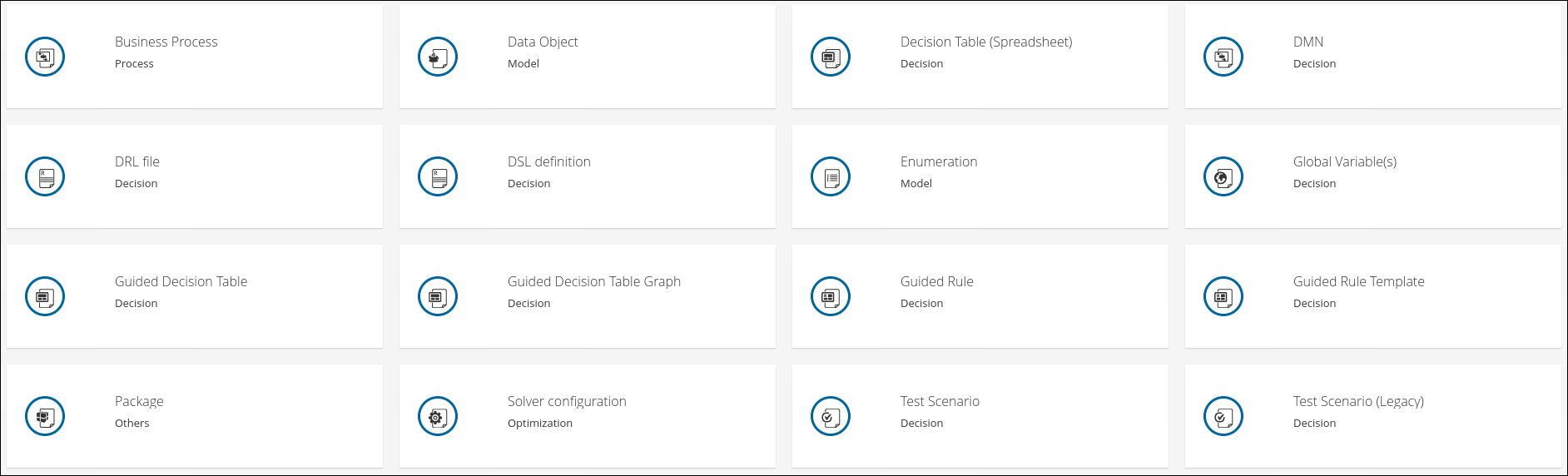
Task: Choose the DMN asset icon
Action: coord(1223,57)
